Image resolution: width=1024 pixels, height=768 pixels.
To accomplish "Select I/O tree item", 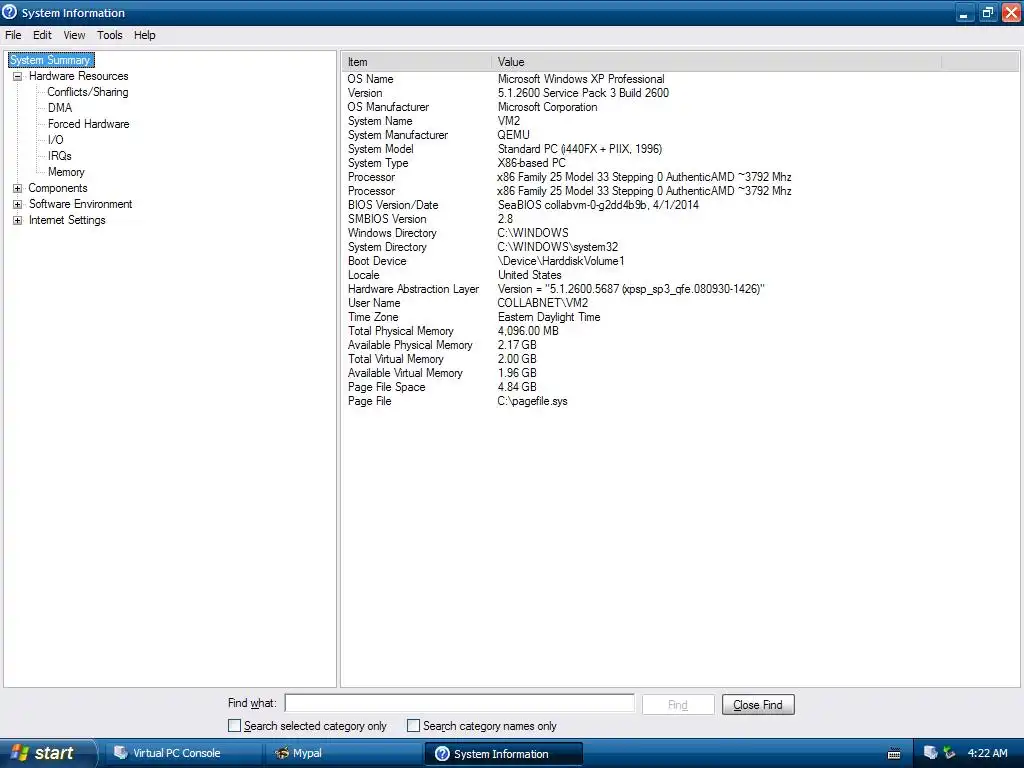I will [56, 140].
